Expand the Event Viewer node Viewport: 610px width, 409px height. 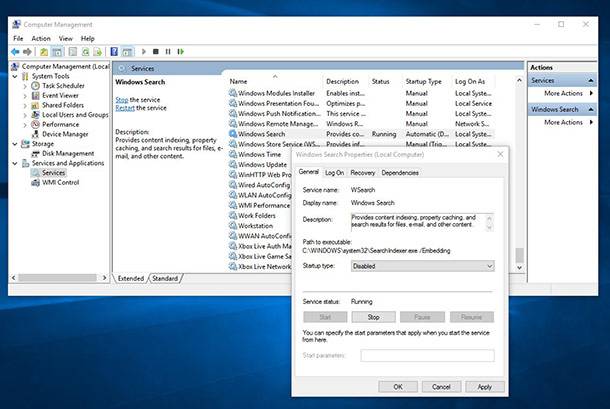[25, 96]
